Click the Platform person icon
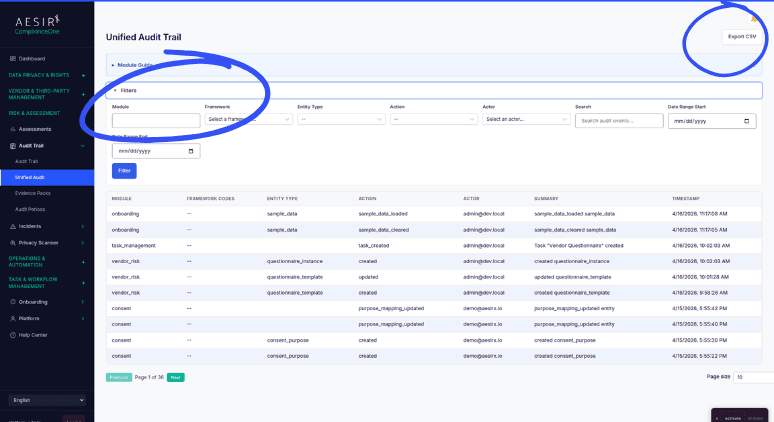The width and height of the screenshot is (774, 422). coord(13,319)
